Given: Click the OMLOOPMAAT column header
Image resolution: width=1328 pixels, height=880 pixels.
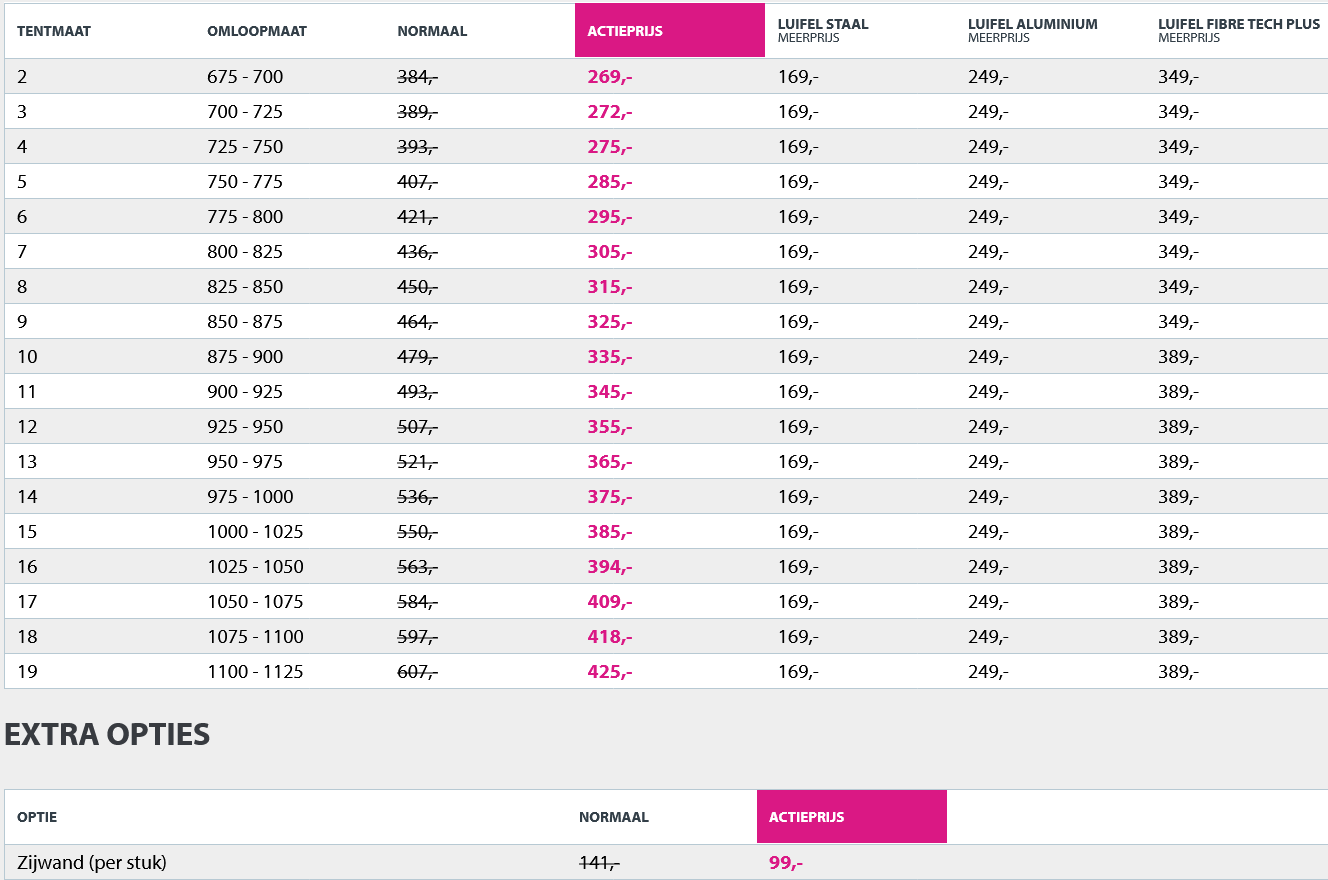Looking at the screenshot, I should coord(257,31).
